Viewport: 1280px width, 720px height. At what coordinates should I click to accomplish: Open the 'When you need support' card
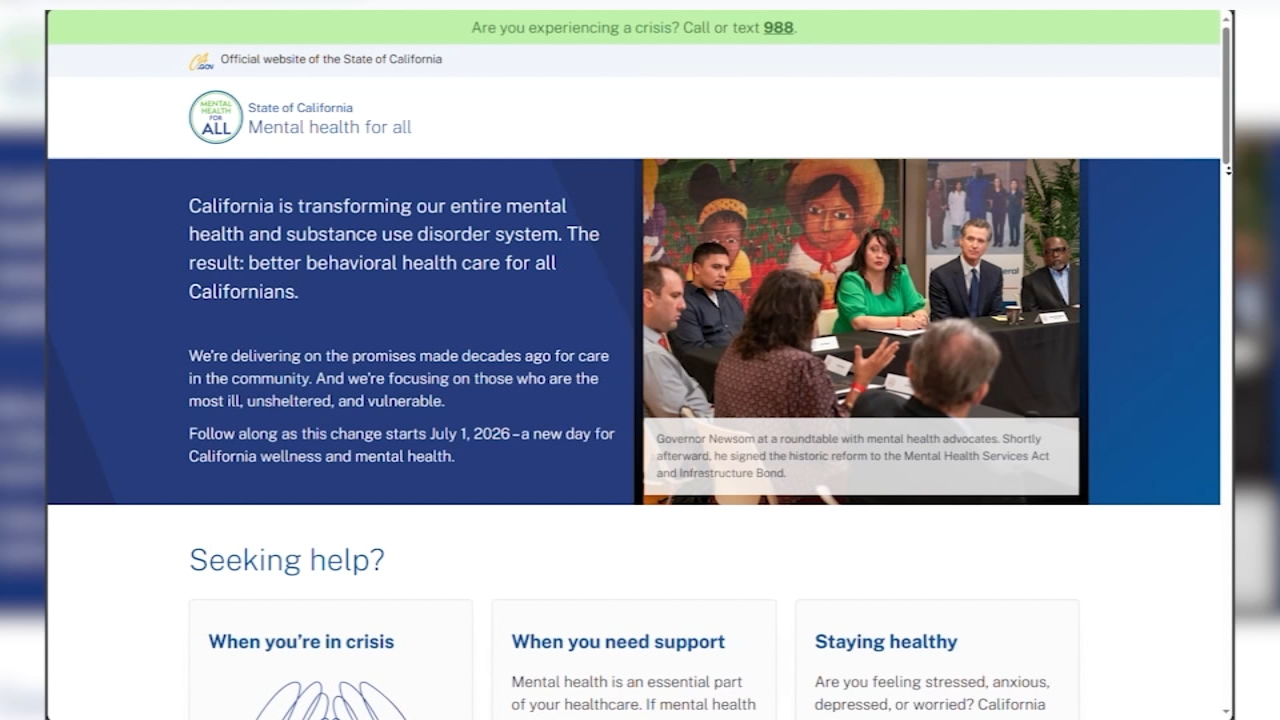click(634, 660)
